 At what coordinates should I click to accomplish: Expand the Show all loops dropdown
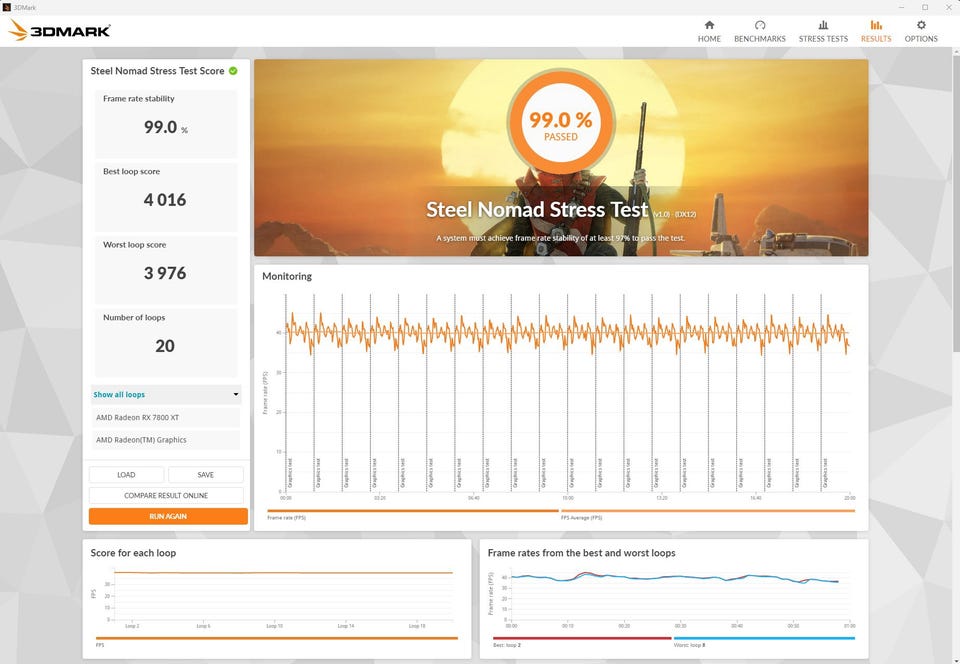pos(166,395)
